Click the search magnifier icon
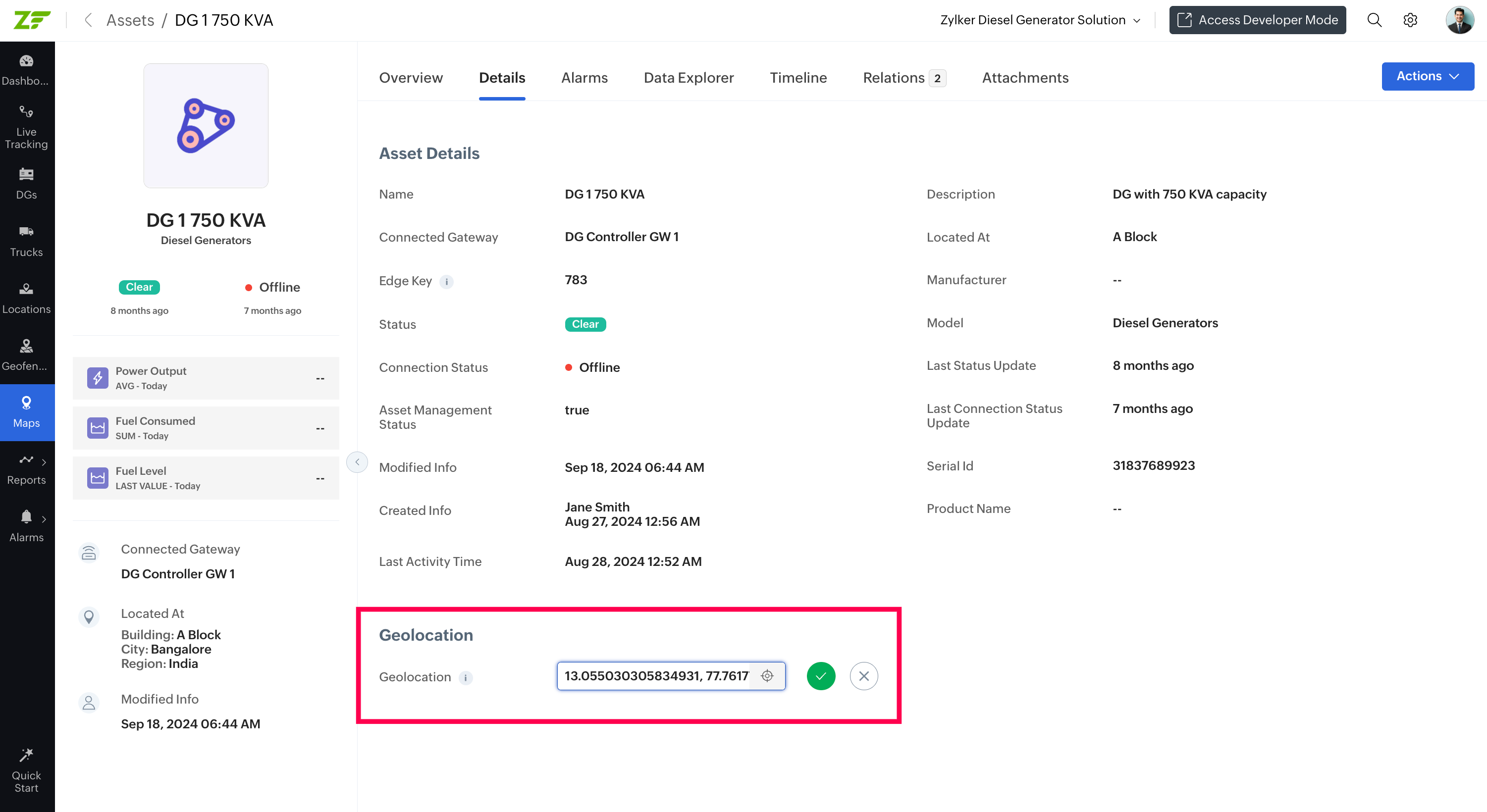 (x=1374, y=20)
